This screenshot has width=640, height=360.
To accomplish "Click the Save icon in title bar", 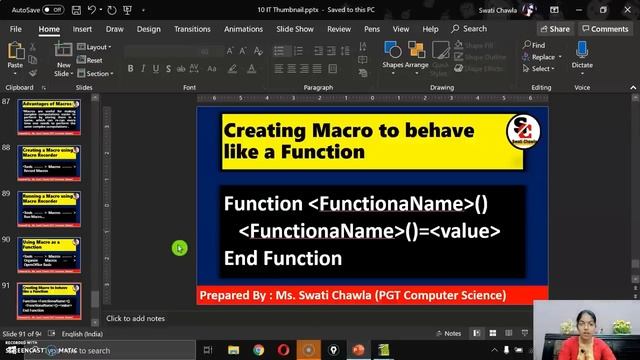I will (x=76, y=10).
